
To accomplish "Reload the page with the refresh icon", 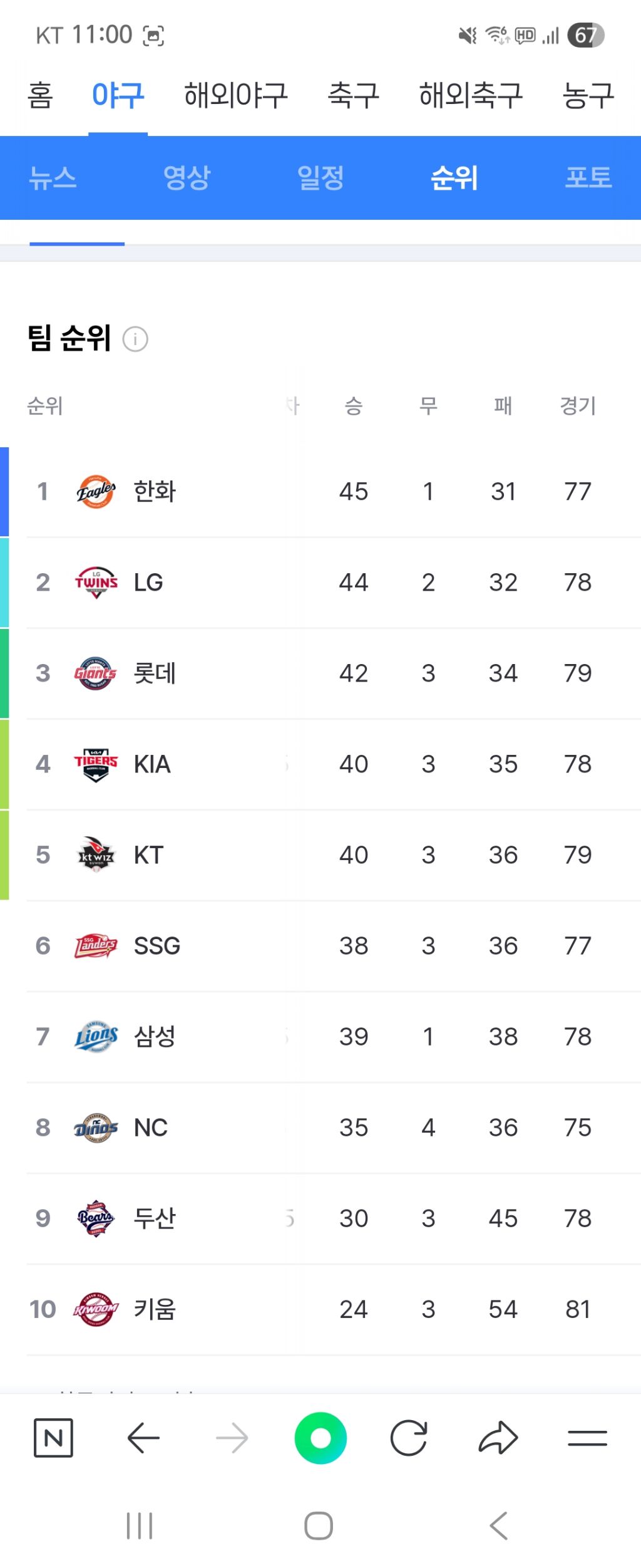I will 409,1438.
